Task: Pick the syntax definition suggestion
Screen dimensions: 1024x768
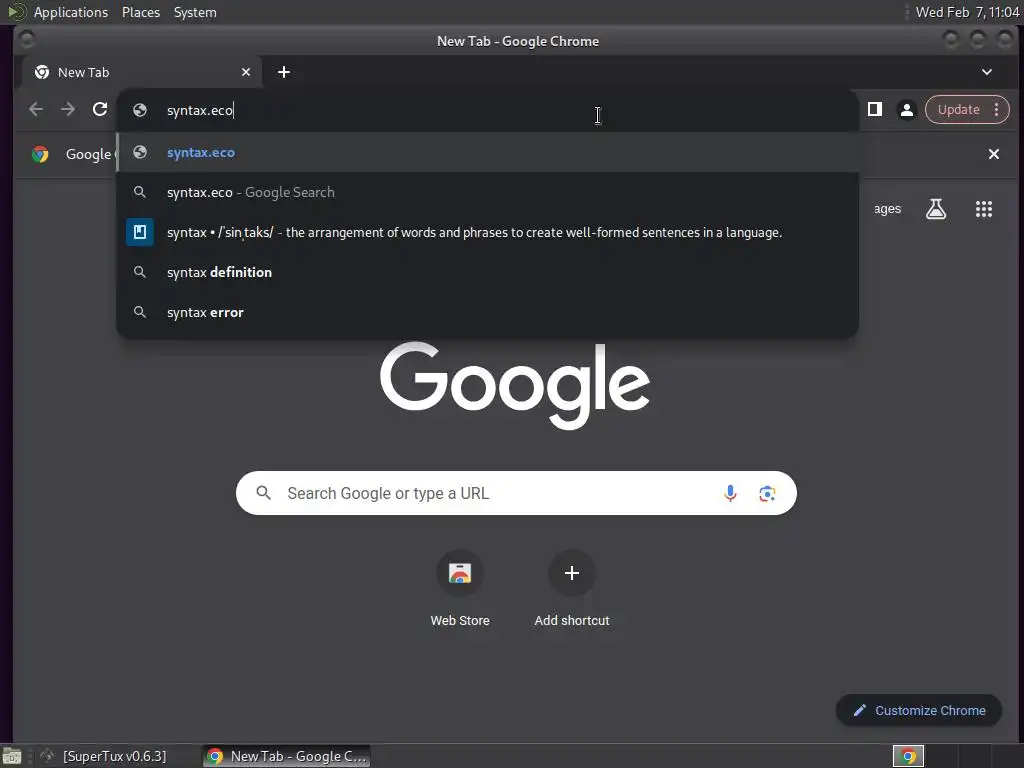Action: [488, 272]
